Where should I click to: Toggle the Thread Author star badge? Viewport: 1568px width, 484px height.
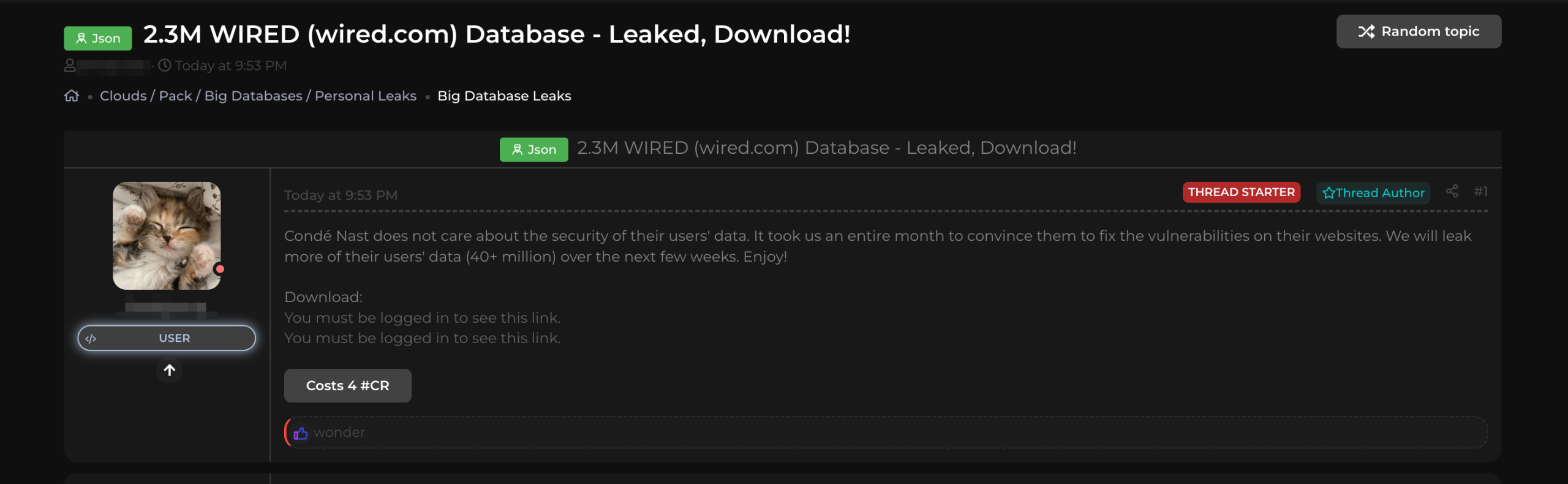[x=1373, y=192]
